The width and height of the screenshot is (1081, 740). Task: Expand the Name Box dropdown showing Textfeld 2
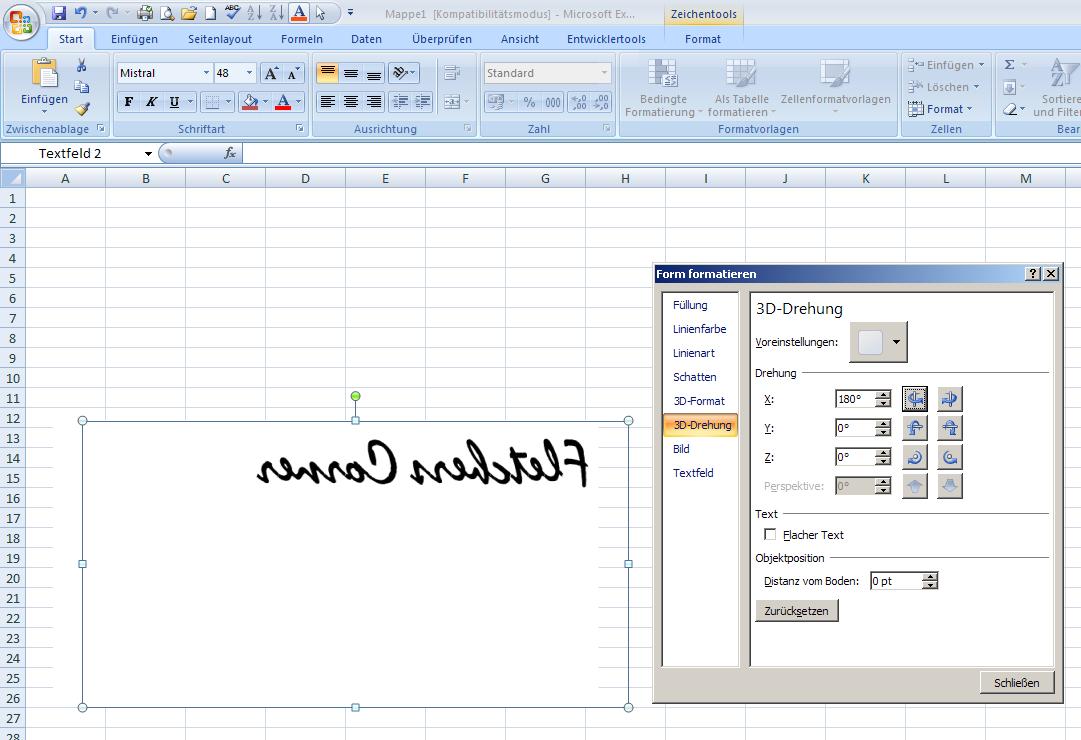(x=148, y=154)
